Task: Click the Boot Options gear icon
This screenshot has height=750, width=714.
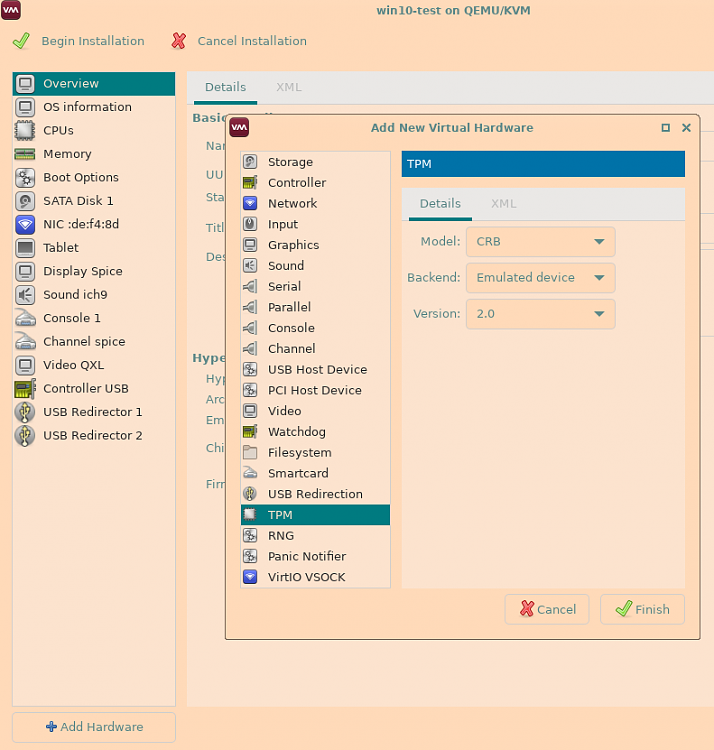Action: tap(25, 177)
